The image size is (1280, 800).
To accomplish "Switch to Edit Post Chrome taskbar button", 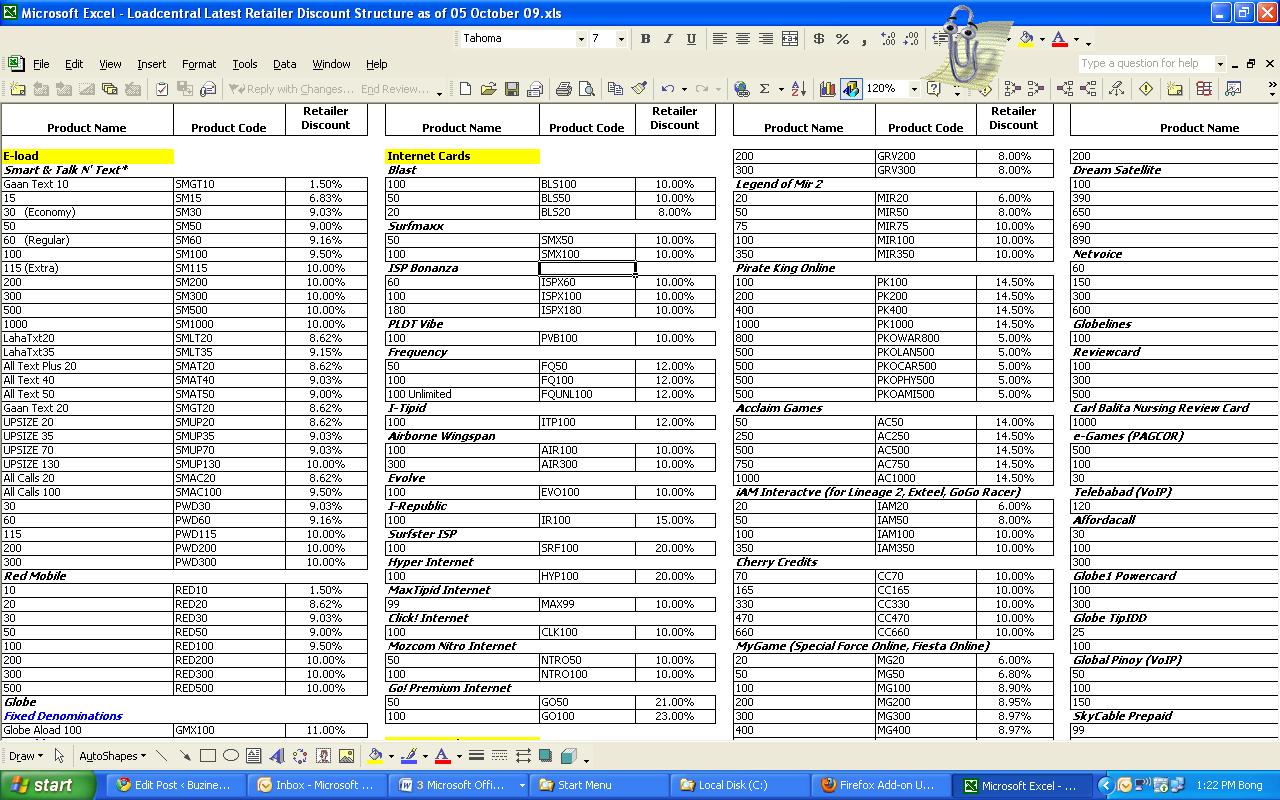I will 177,785.
